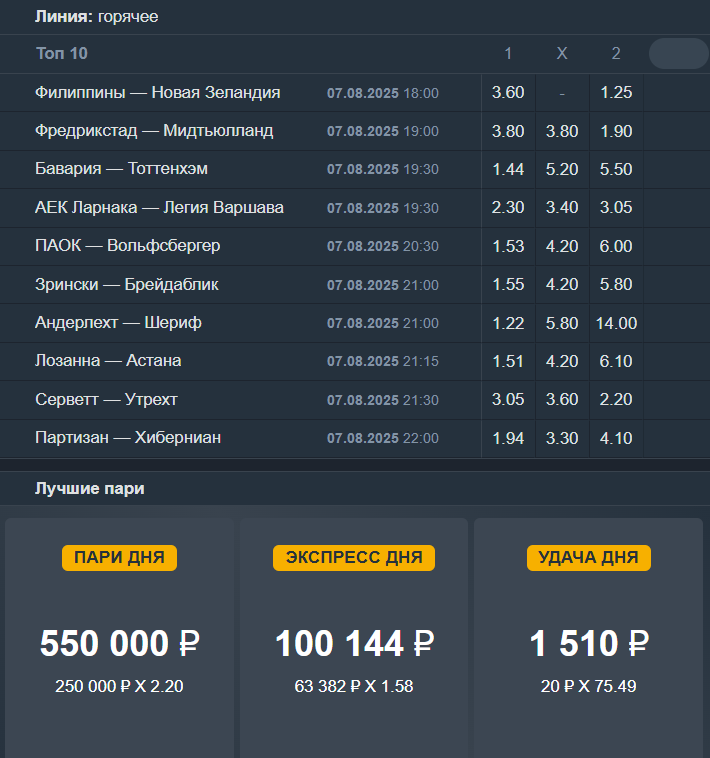Viewport: 710px width, 758px height.
Task: Select odds 3.60 on Филиппины win
Action: click(x=508, y=92)
